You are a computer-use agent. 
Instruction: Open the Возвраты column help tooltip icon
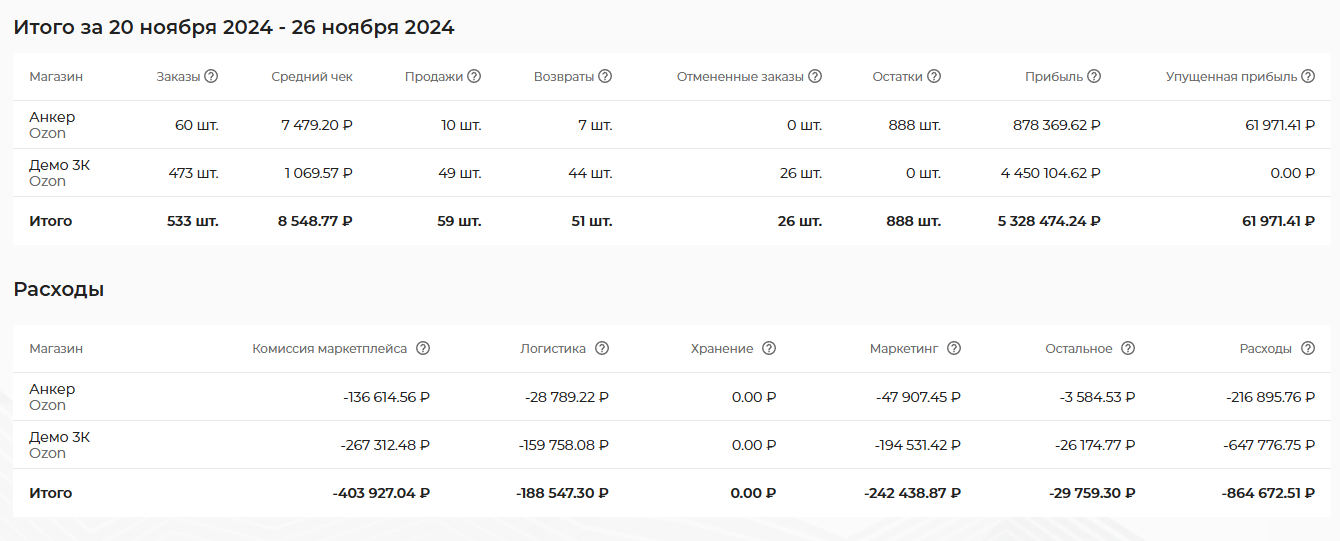click(x=605, y=77)
